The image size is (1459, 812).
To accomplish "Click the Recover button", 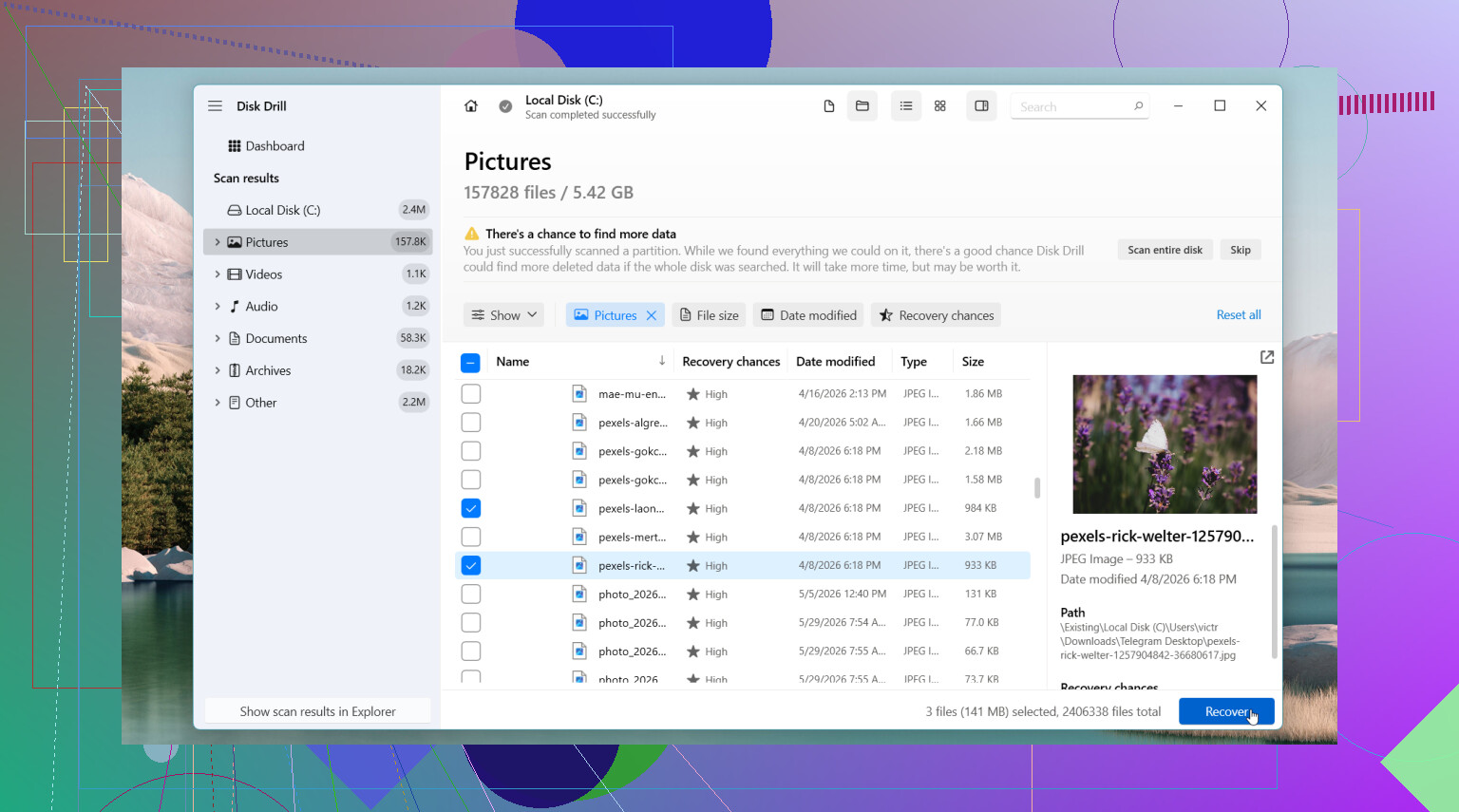I will click(x=1226, y=711).
